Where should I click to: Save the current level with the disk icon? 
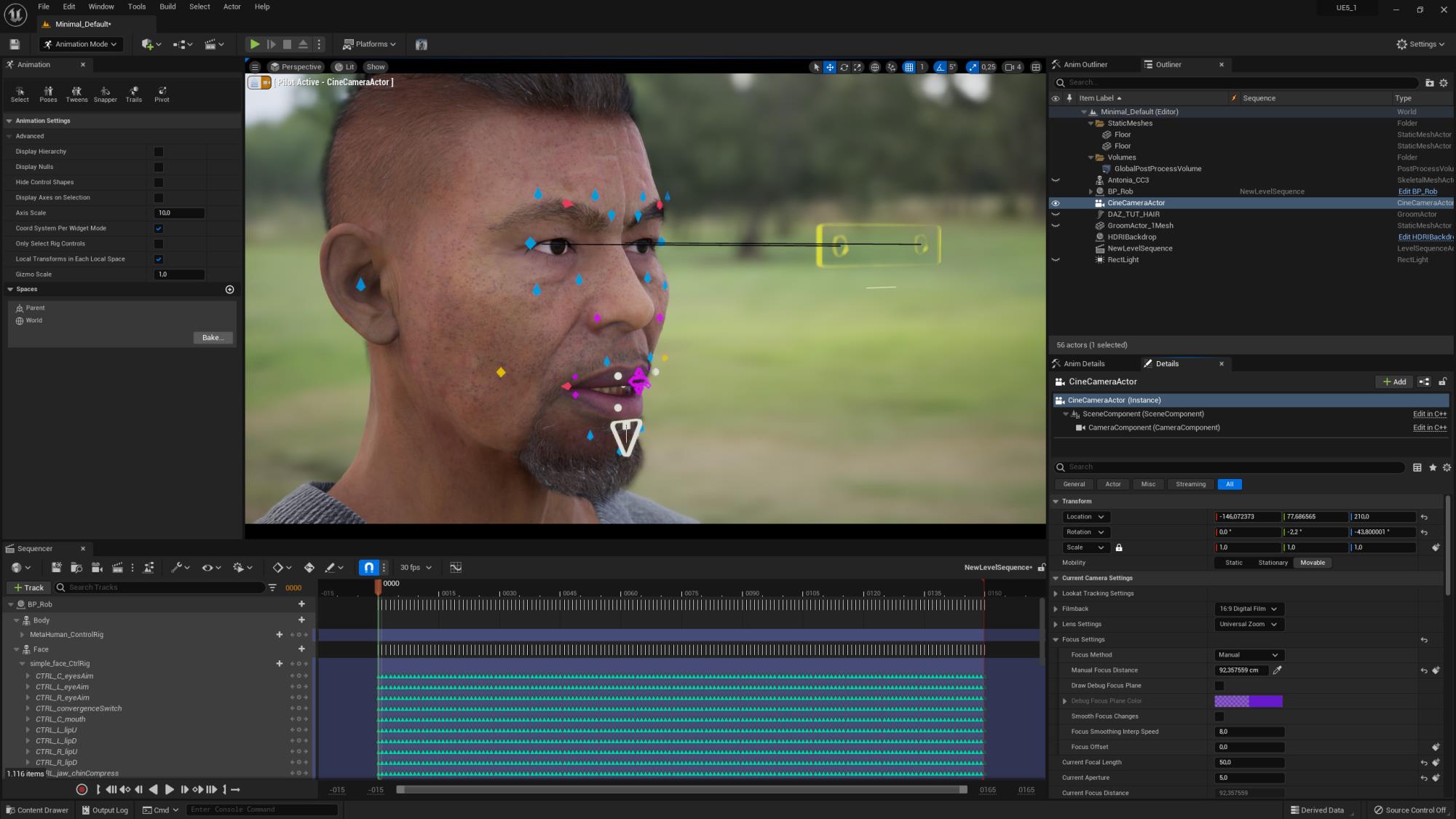pos(14,44)
